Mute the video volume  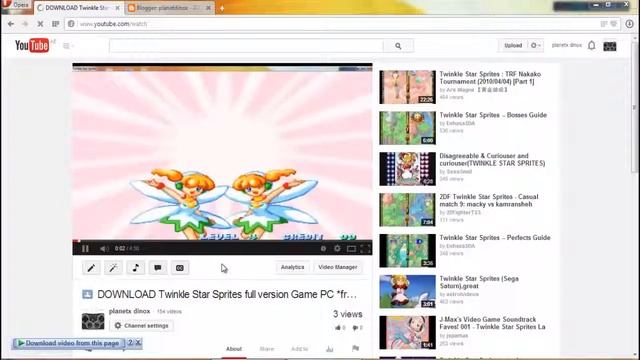pos(104,248)
